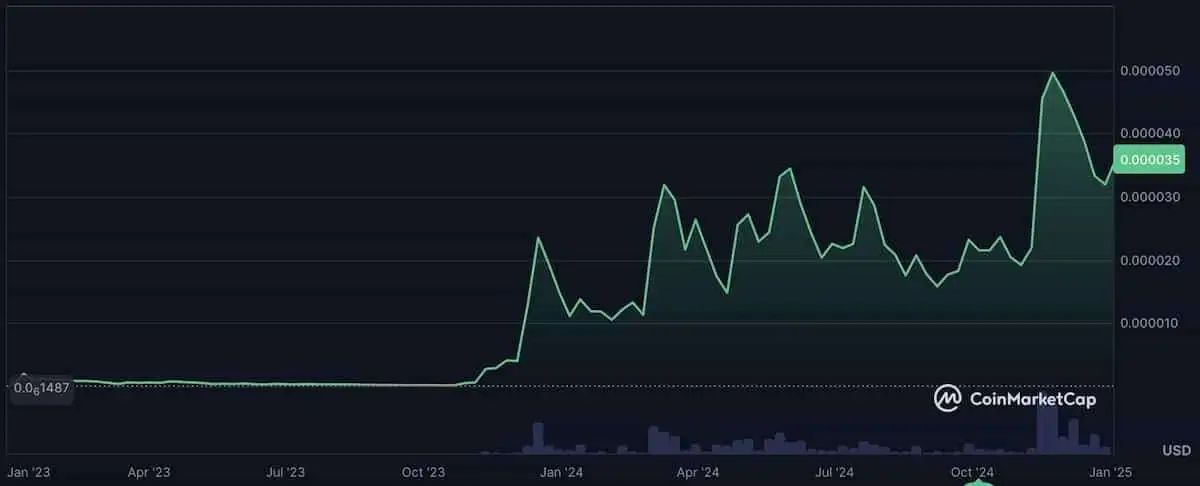Select the Apr '23 date on time axis

click(150, 471)
